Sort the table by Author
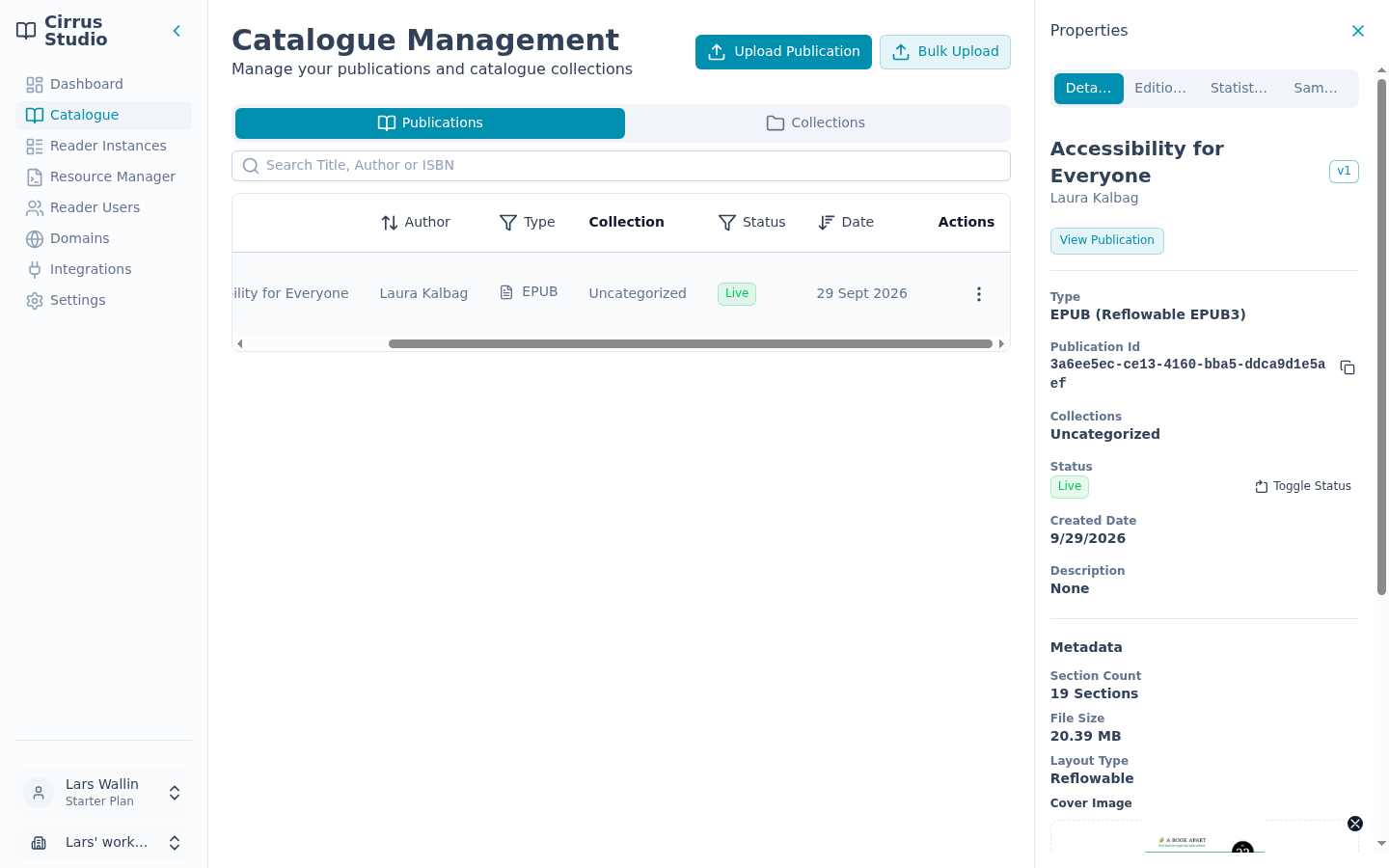This screenshot has height=868, width=1389. coord(416,223)
